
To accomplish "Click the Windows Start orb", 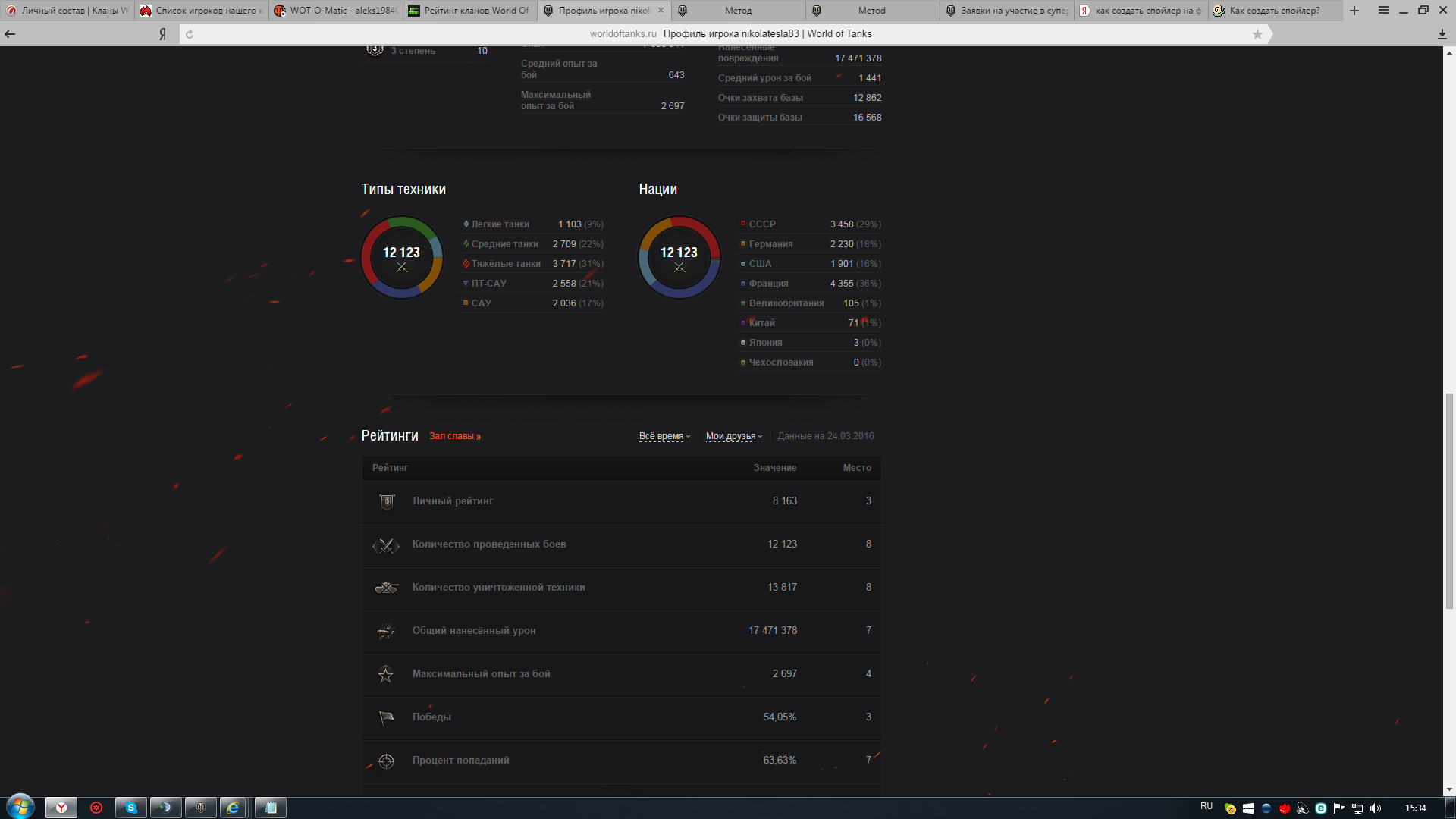I will tap(20, 806).
